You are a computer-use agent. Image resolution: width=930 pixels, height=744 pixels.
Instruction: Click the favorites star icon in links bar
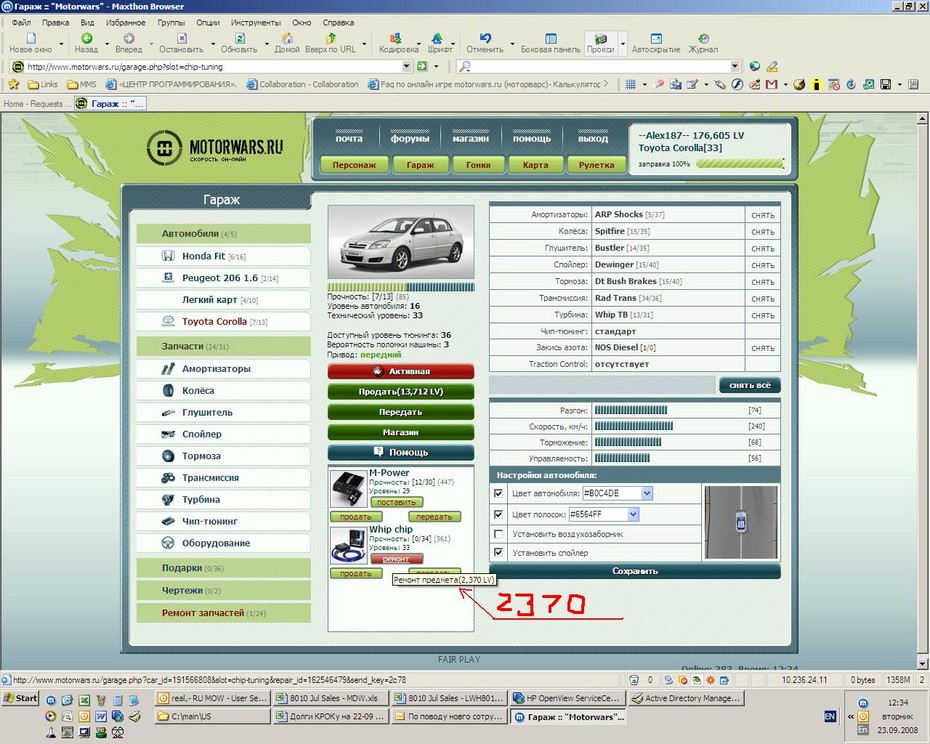click(x=14, y=84)
